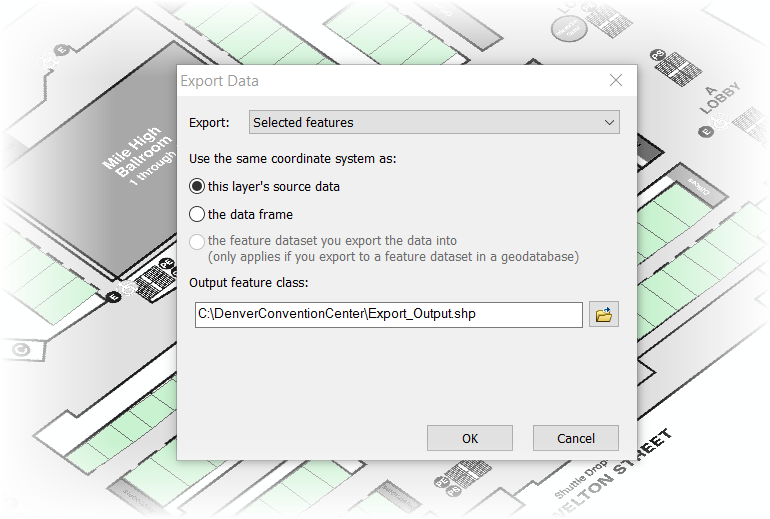
Task: Click the dotted circle marker at top-left of map
Action: [45, 62]
